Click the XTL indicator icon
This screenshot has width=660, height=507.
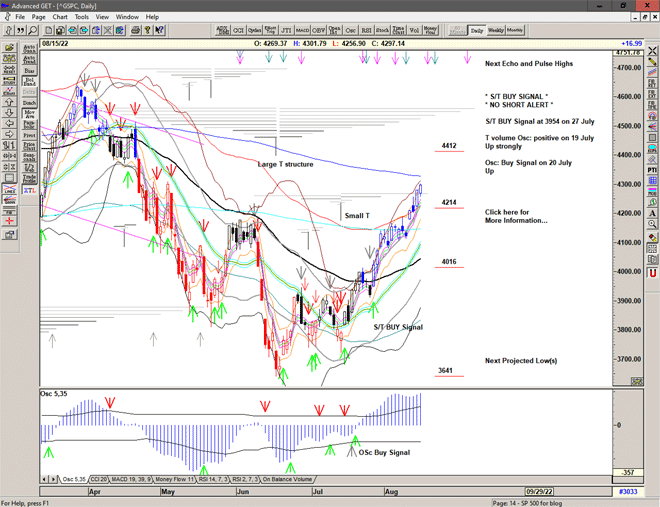pos(29,189)
